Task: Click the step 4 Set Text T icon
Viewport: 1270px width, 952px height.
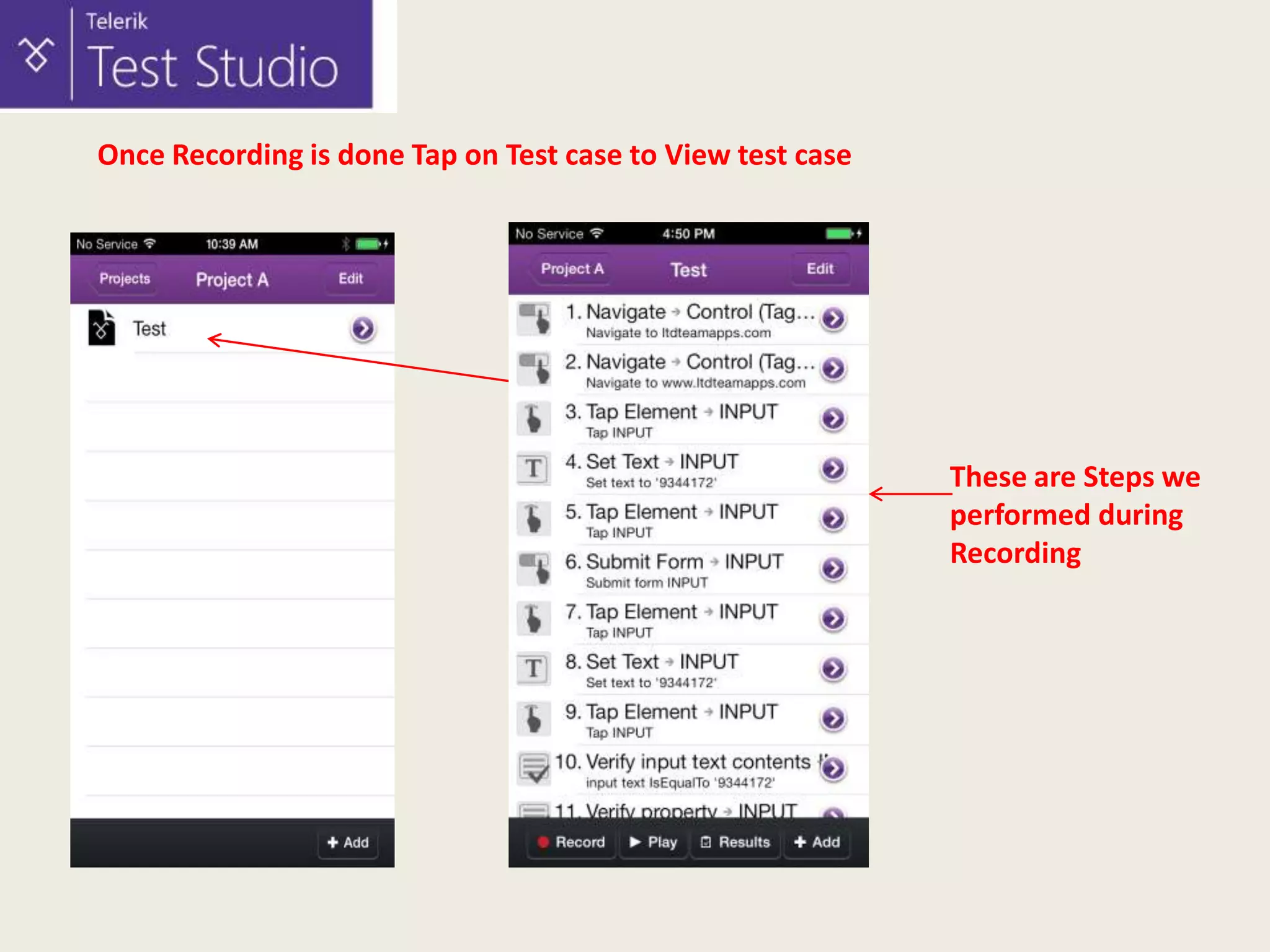Action: [x=534, y=469]
